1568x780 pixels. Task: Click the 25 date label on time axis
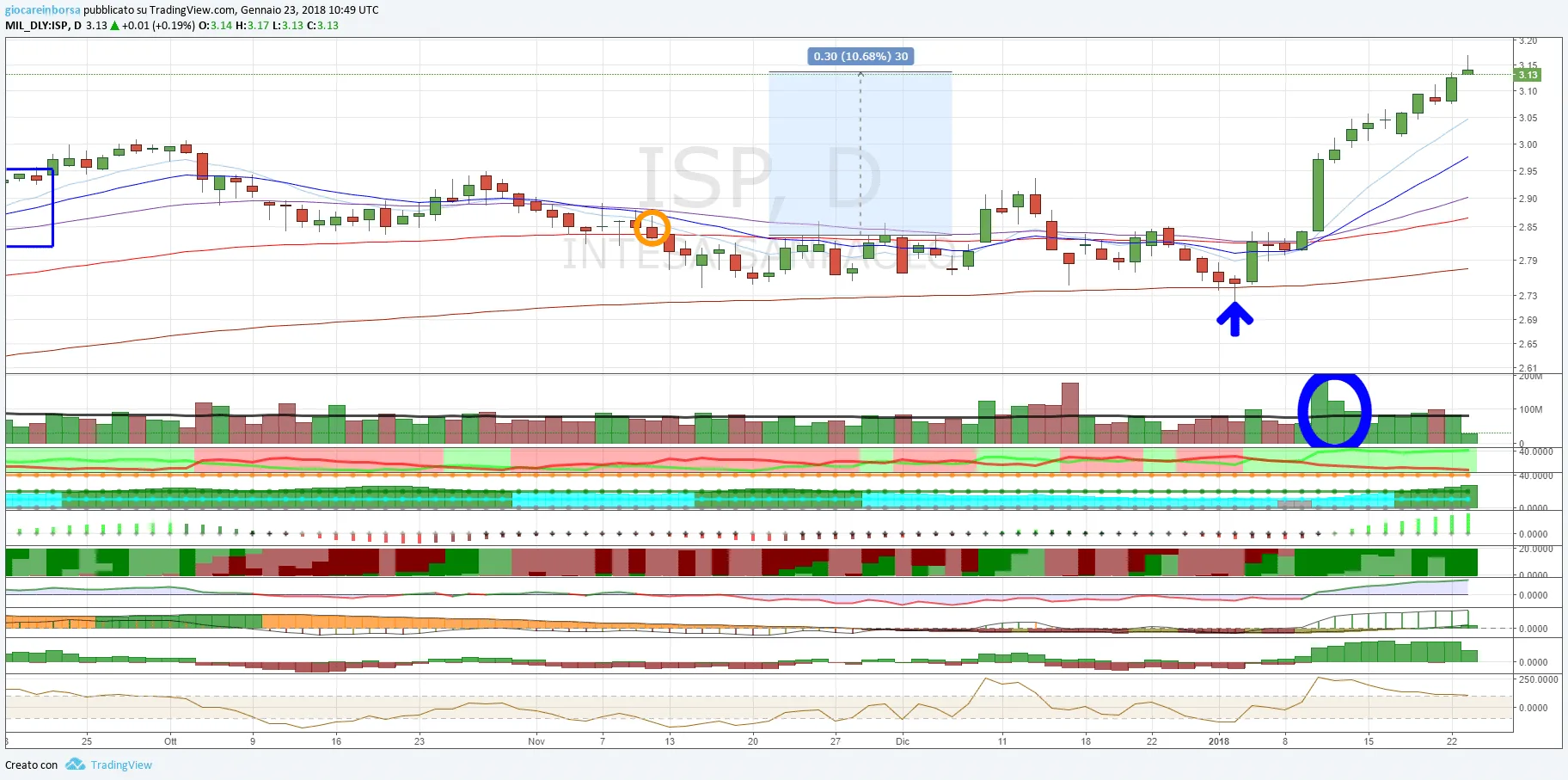coord(87,741)
